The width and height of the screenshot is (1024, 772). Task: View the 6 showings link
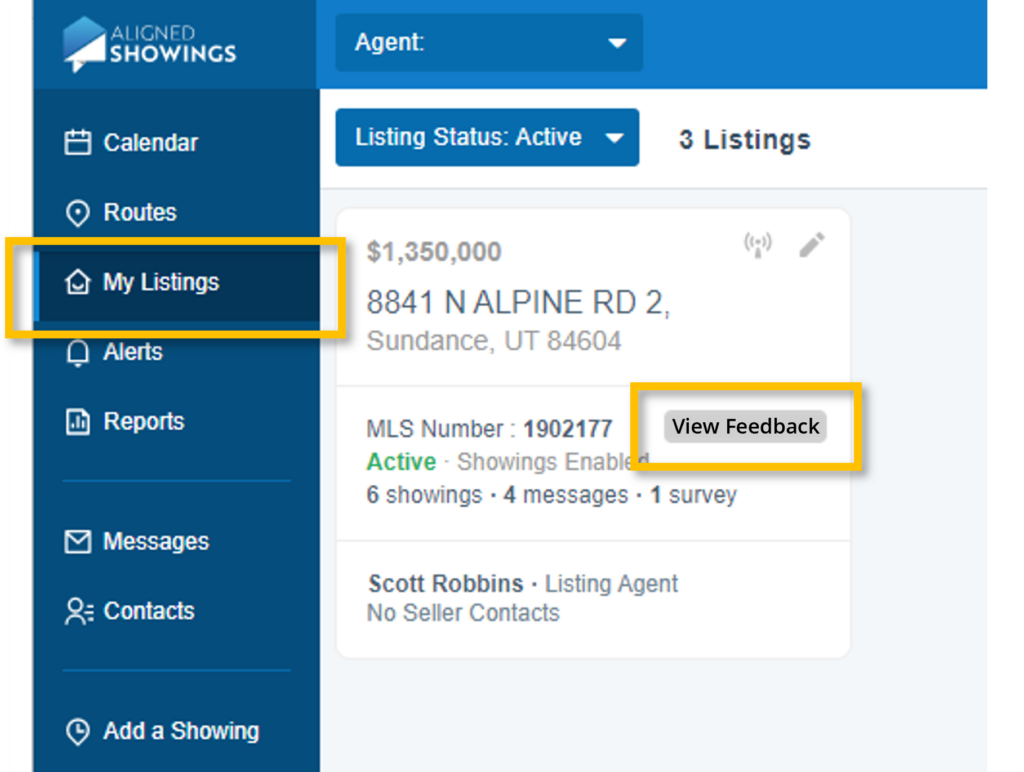click(424, 495)
